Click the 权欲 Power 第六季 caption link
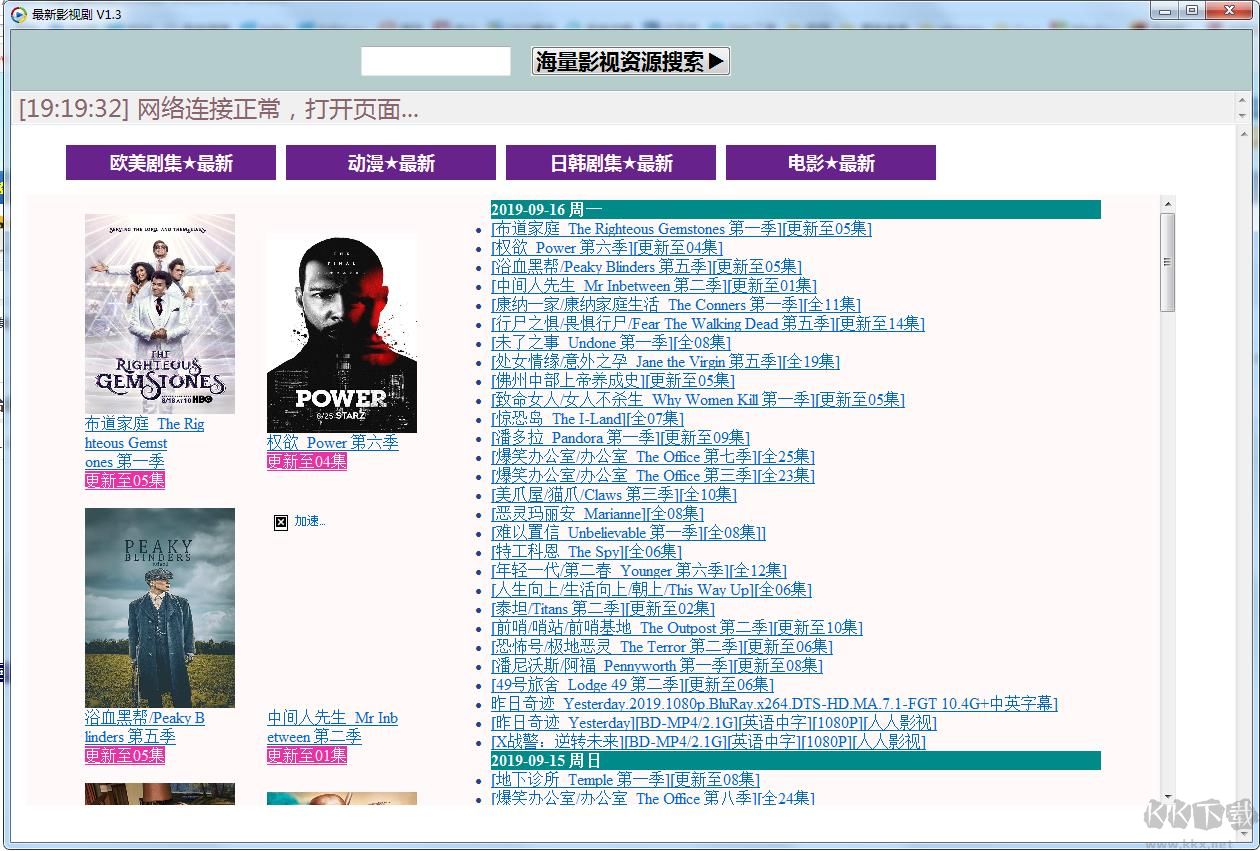 coord(332,442)
